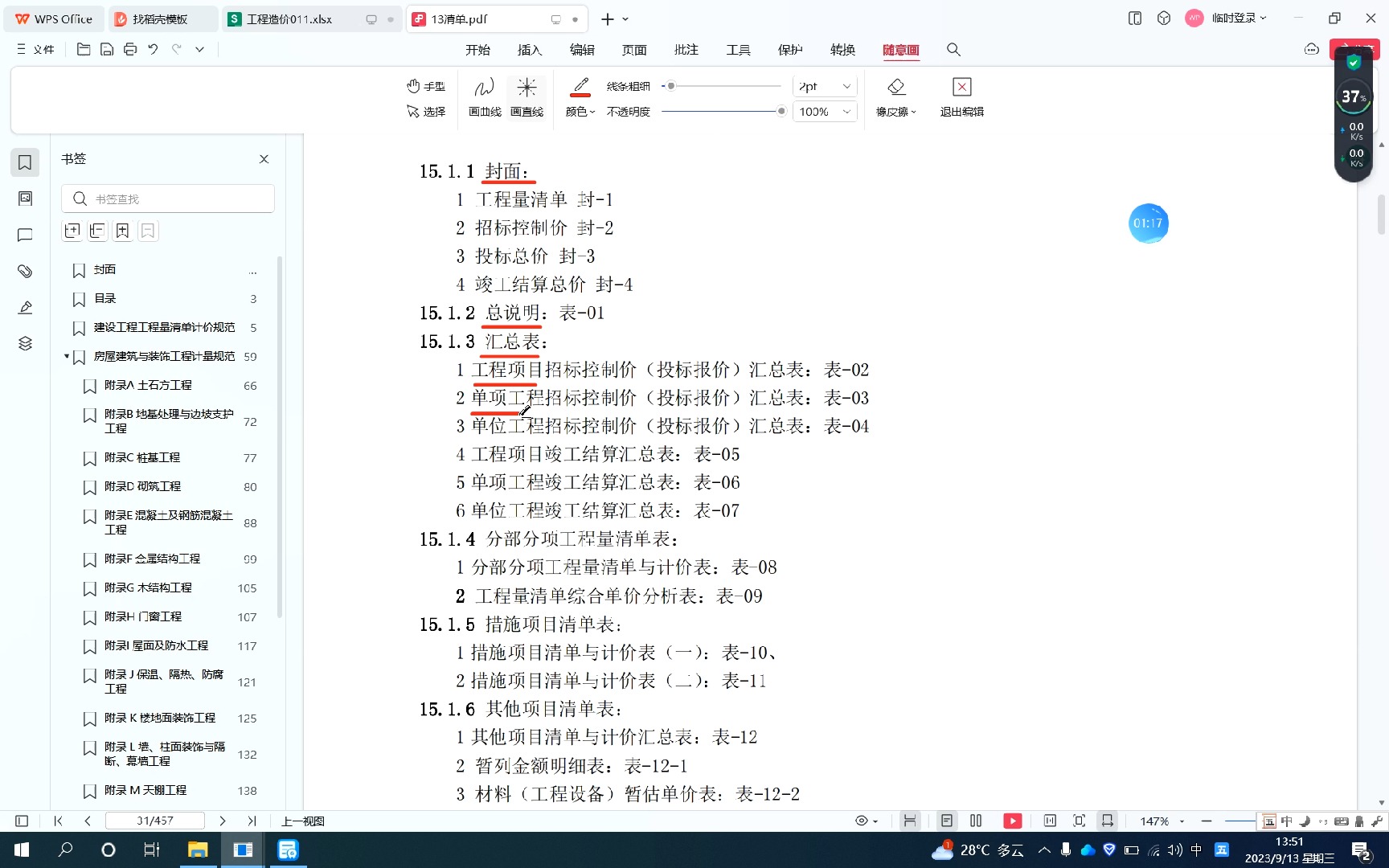Click the undo icon
The width and height of the screenshot is (1389, 868).
(x=153, y=50)
